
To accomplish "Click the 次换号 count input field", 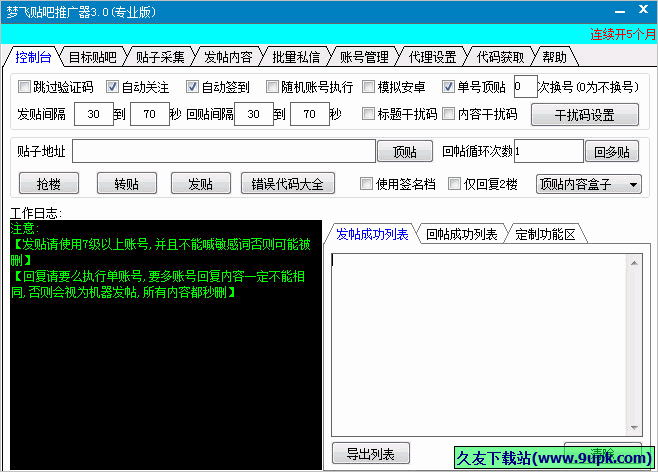I will point(525,87).
